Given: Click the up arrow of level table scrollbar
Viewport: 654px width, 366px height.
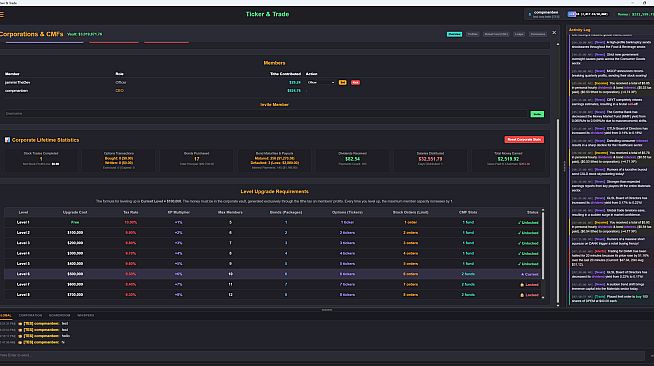Looking at the screenshot, I should tap(543, 211).
